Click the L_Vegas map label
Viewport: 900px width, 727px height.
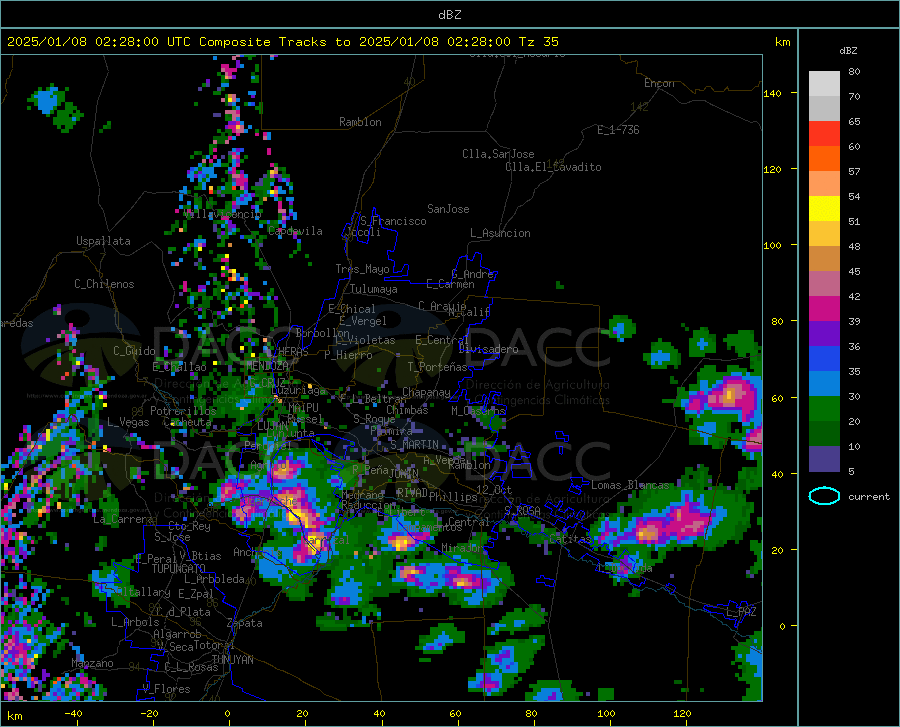click(128, 423)
